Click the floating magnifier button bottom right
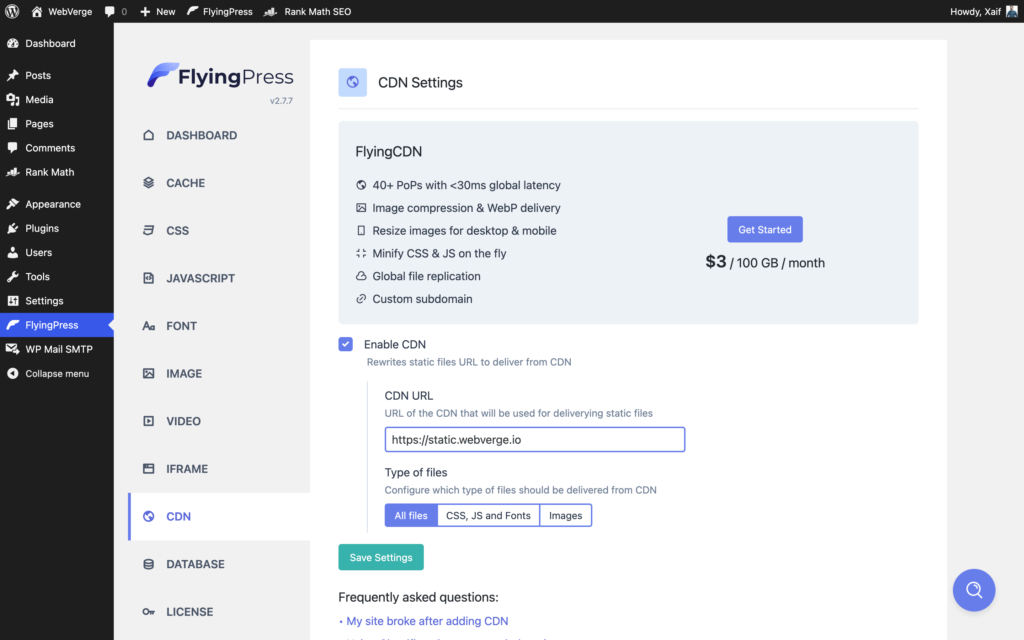This screenshot has height=640, width=1024. [974, 590]
